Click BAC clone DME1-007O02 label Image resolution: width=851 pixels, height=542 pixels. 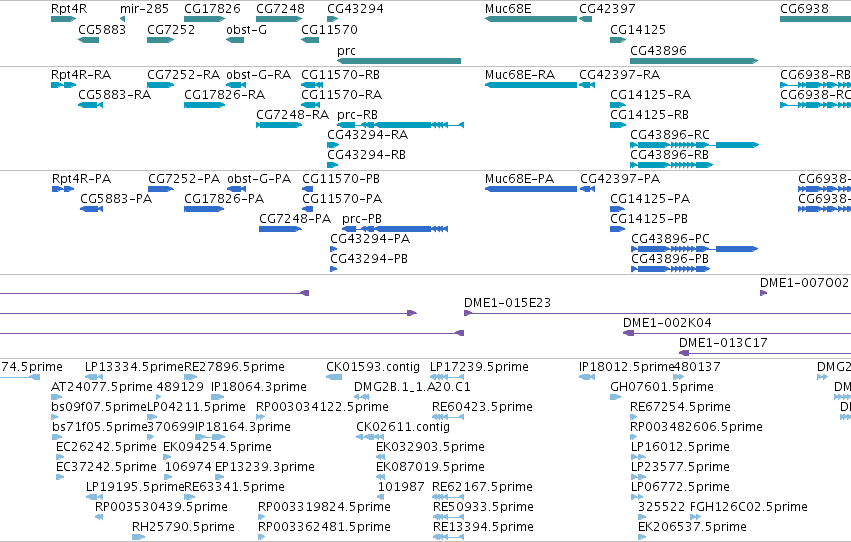[804, 283]
